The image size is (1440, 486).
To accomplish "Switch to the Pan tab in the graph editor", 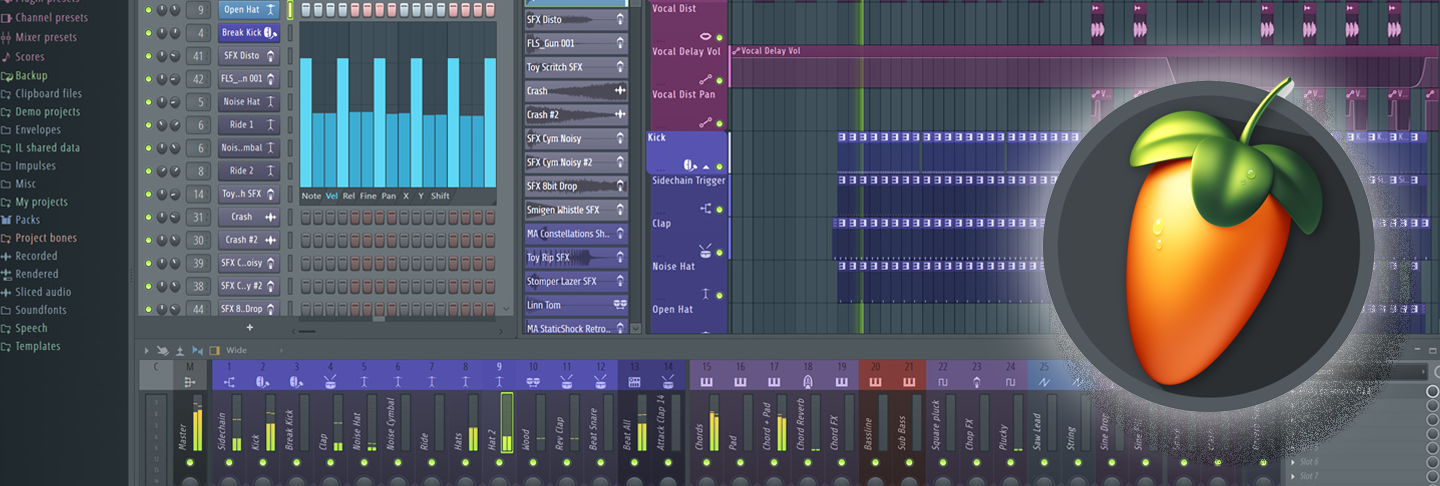I will (x=388, y=196).
